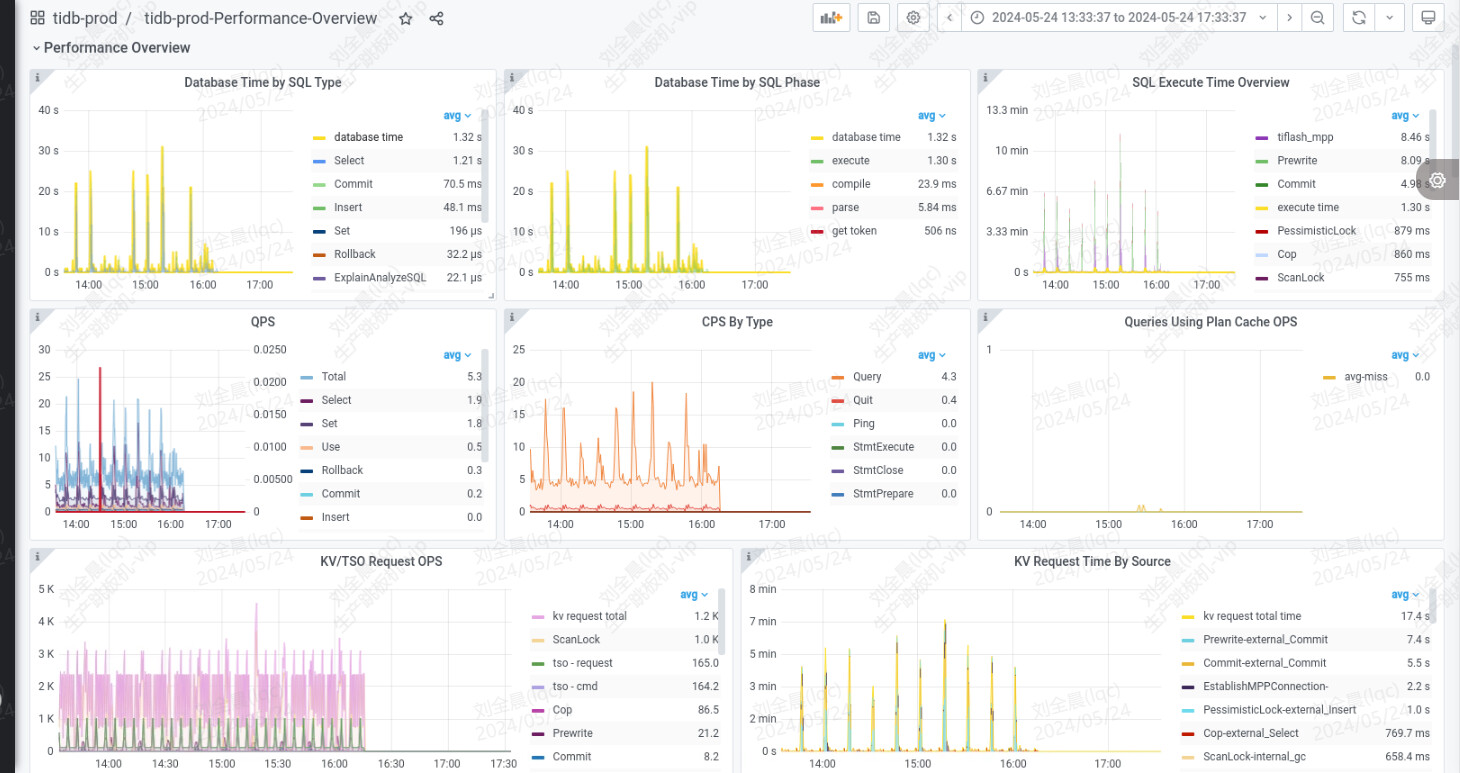Star the tidb-prod-Performance-Overview dashboard
The width and height of the screenshot is (1460, 773).
click(405, 18)
